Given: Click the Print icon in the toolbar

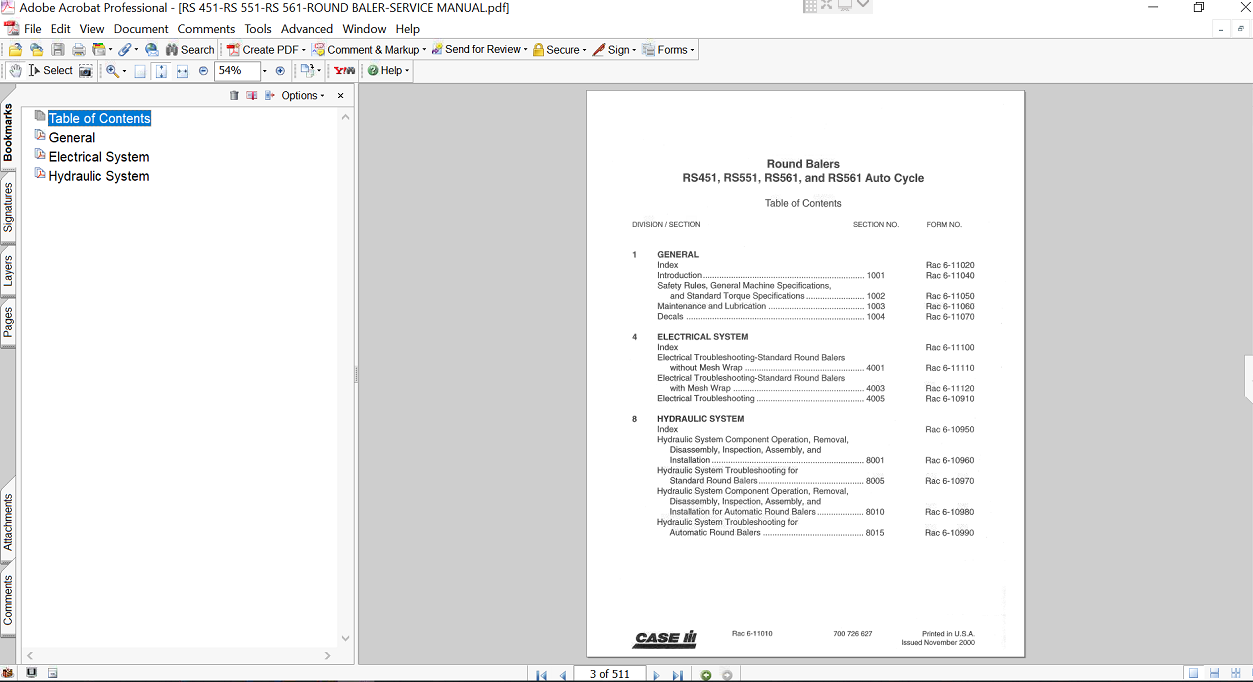Looking at the screenshot, I should pos(78,50).
